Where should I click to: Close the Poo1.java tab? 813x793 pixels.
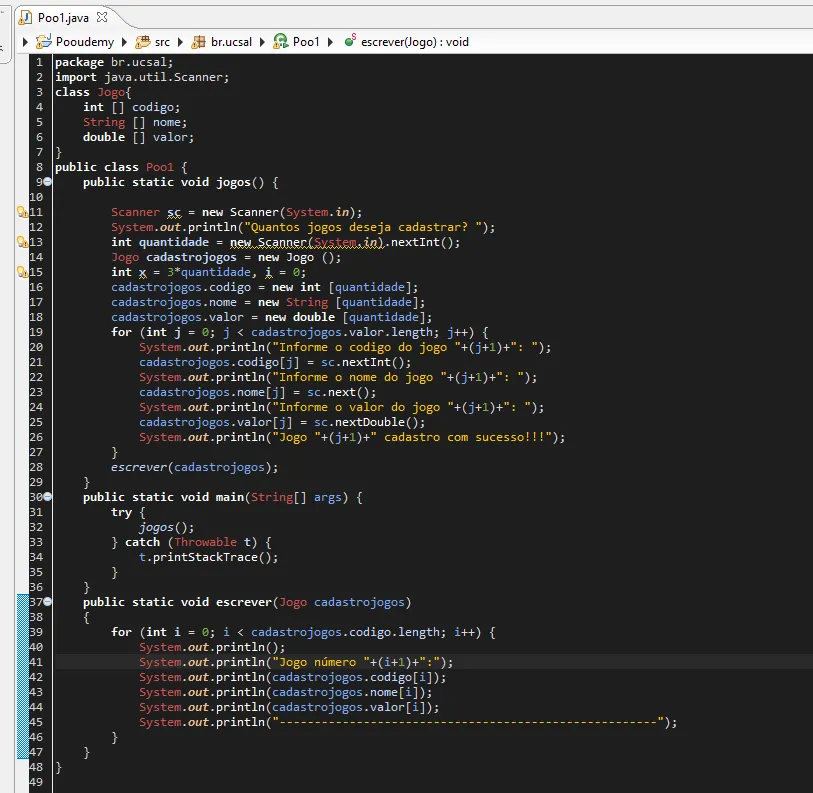pyautogui.click(x=104, y=17)
